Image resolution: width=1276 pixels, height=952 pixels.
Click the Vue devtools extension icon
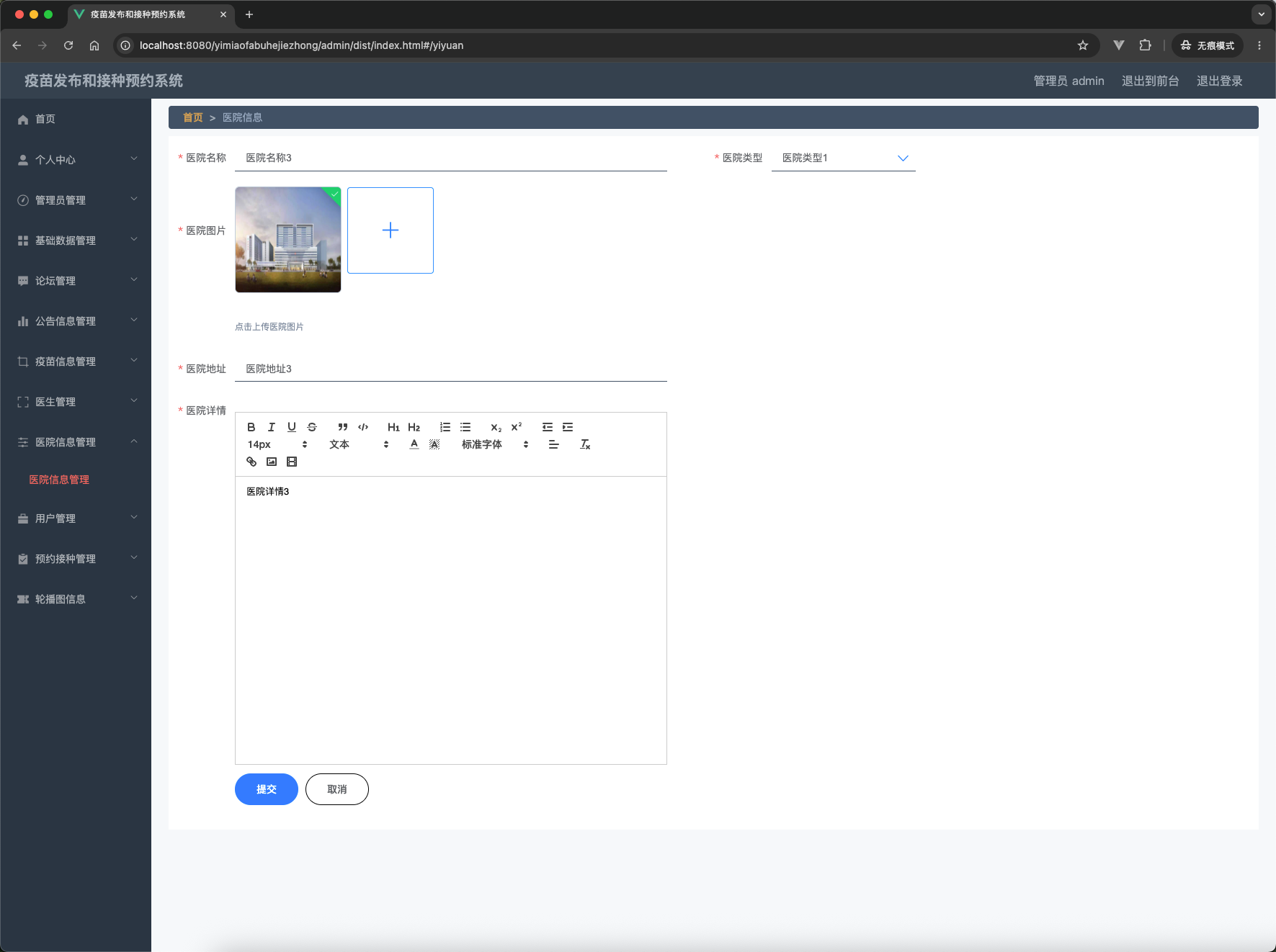coord(1119,45)
